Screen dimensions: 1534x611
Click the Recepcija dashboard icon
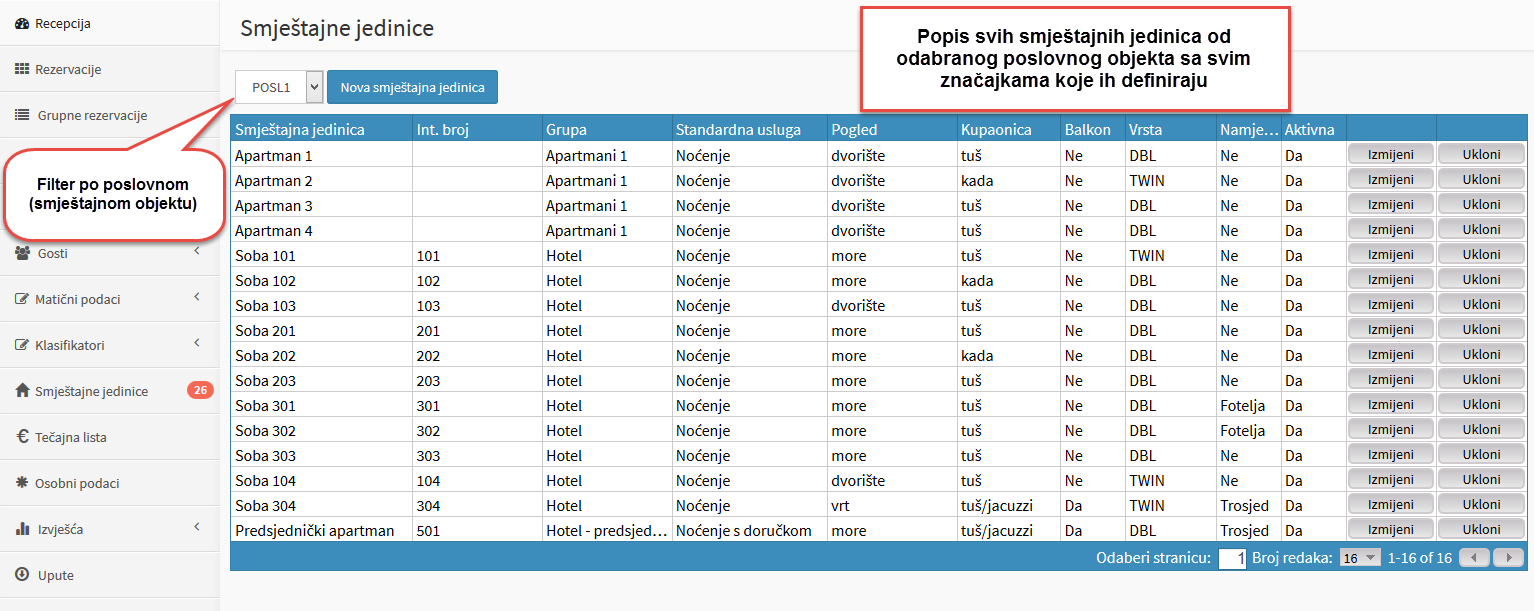22,23
